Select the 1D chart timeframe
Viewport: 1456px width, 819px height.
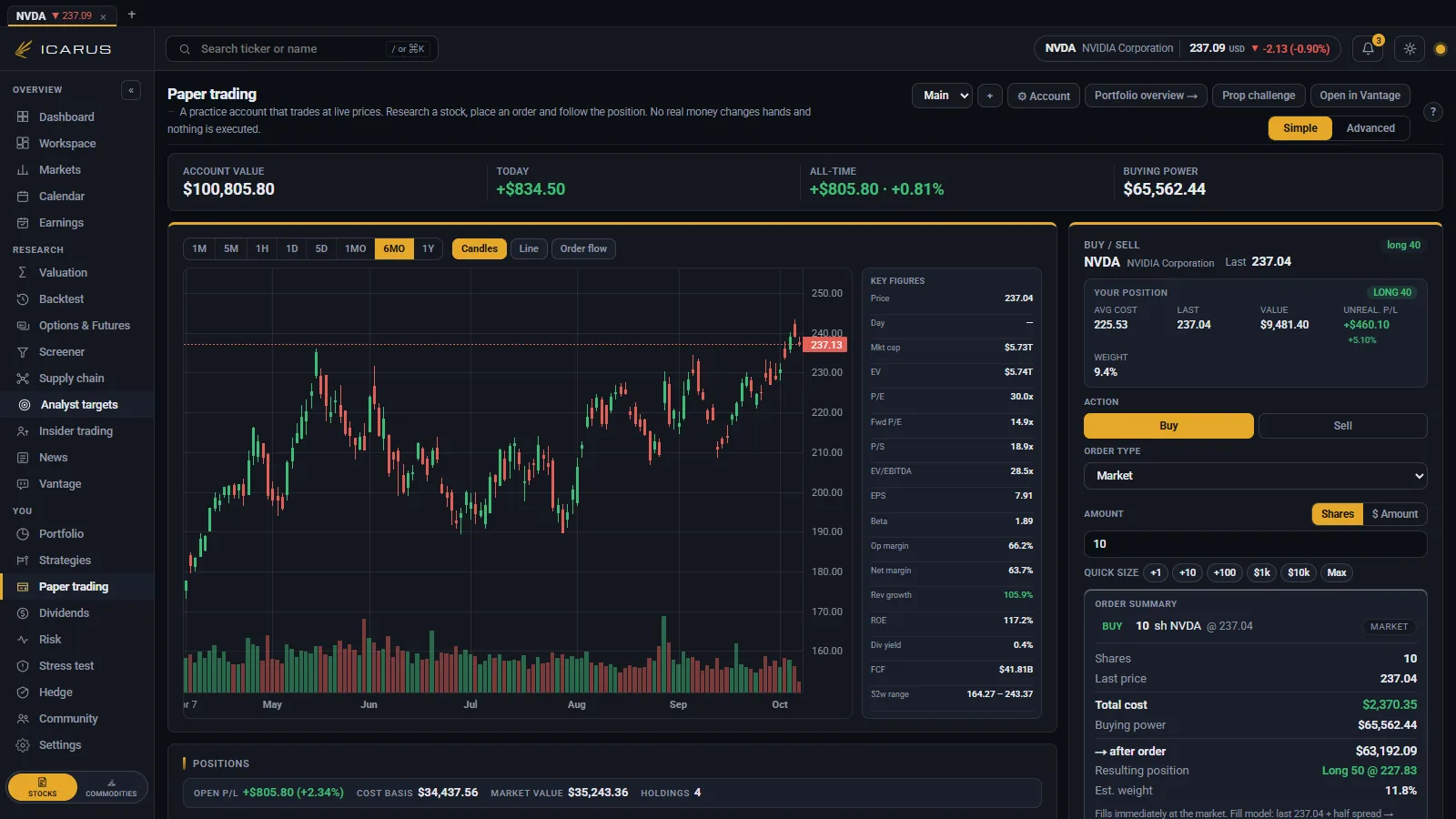click(292, 248)
